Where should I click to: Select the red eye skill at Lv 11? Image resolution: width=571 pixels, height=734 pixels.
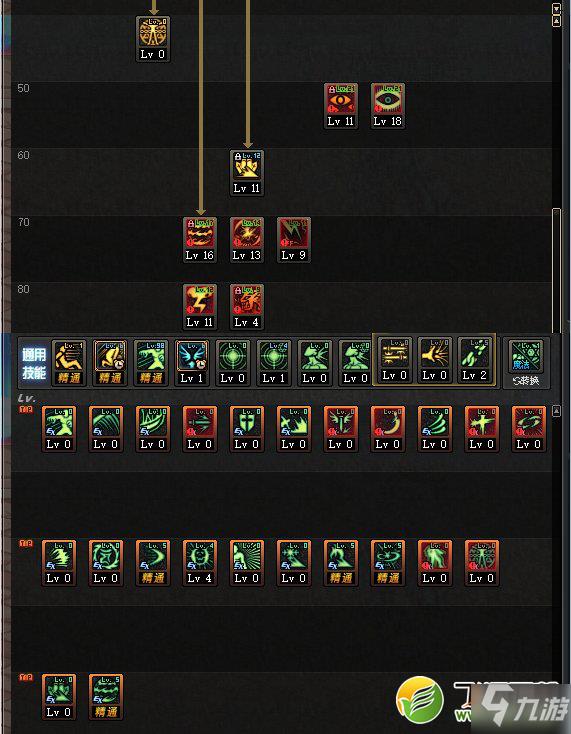pos(341,106)
